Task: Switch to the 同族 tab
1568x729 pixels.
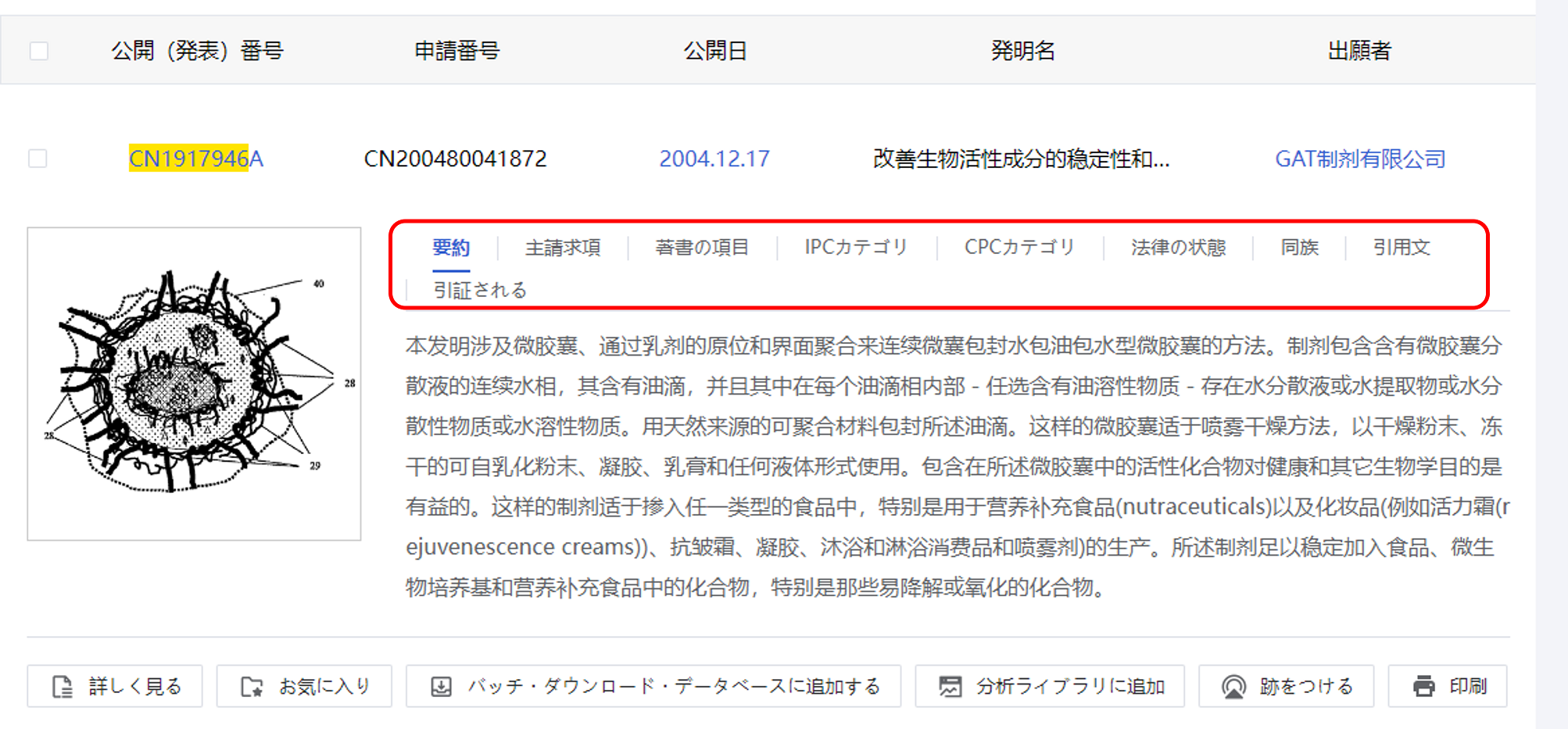Action: 1300,247
